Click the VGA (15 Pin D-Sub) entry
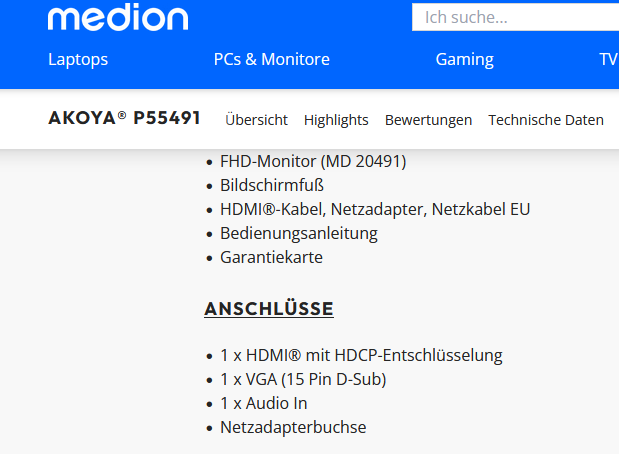Screen dimensions: 619x454 coord(303,379)
